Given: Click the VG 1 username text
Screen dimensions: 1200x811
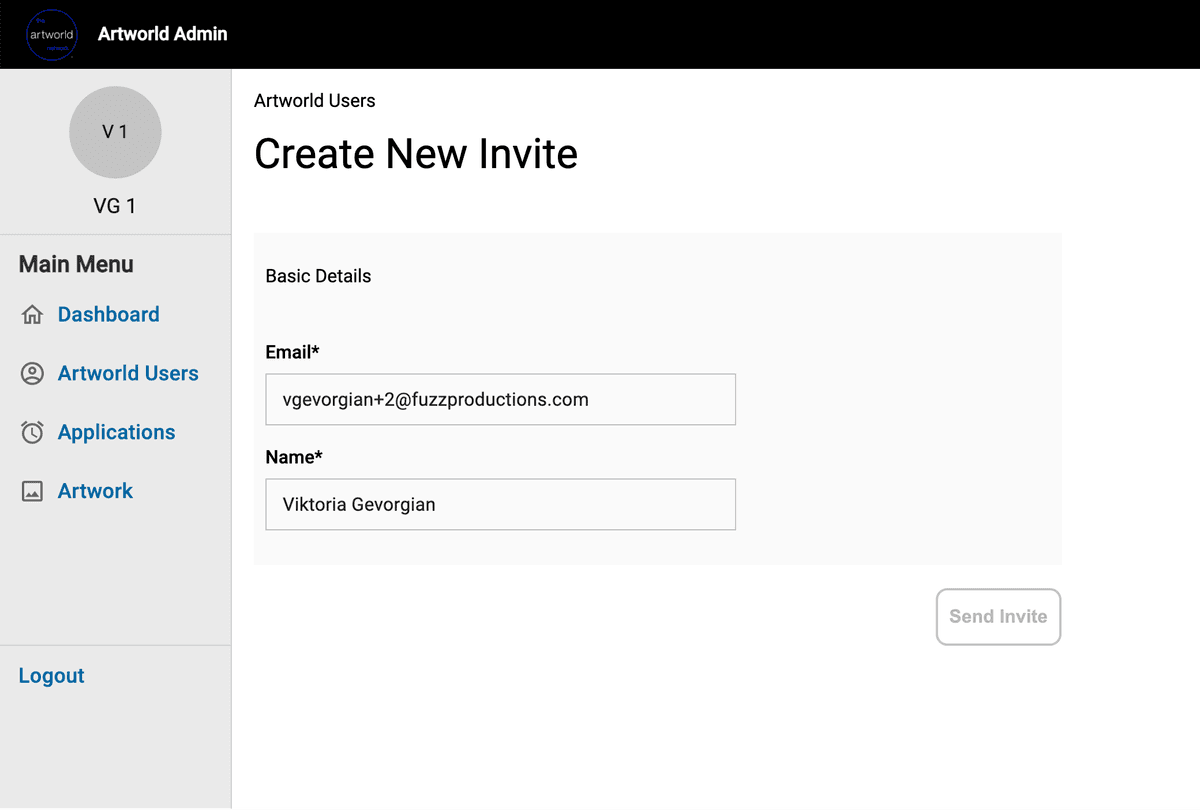Looking at the screenshot, I should point(115,207).
